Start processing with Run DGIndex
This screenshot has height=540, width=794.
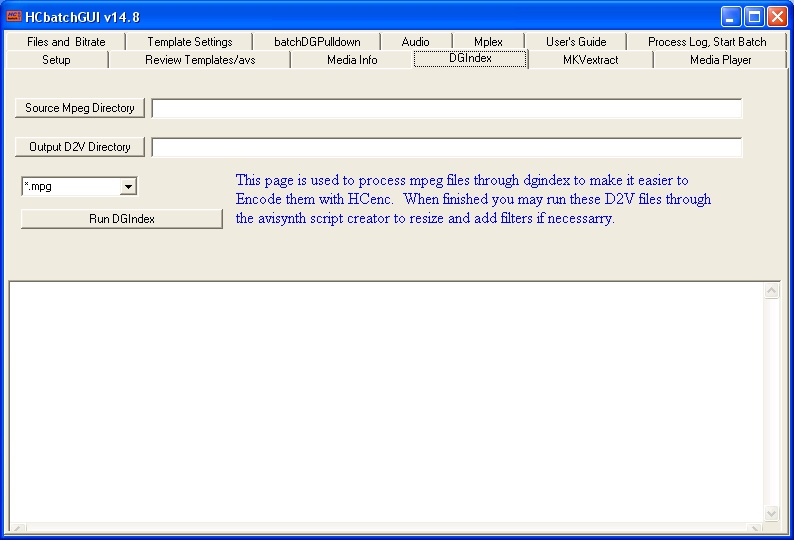[122, 219]
